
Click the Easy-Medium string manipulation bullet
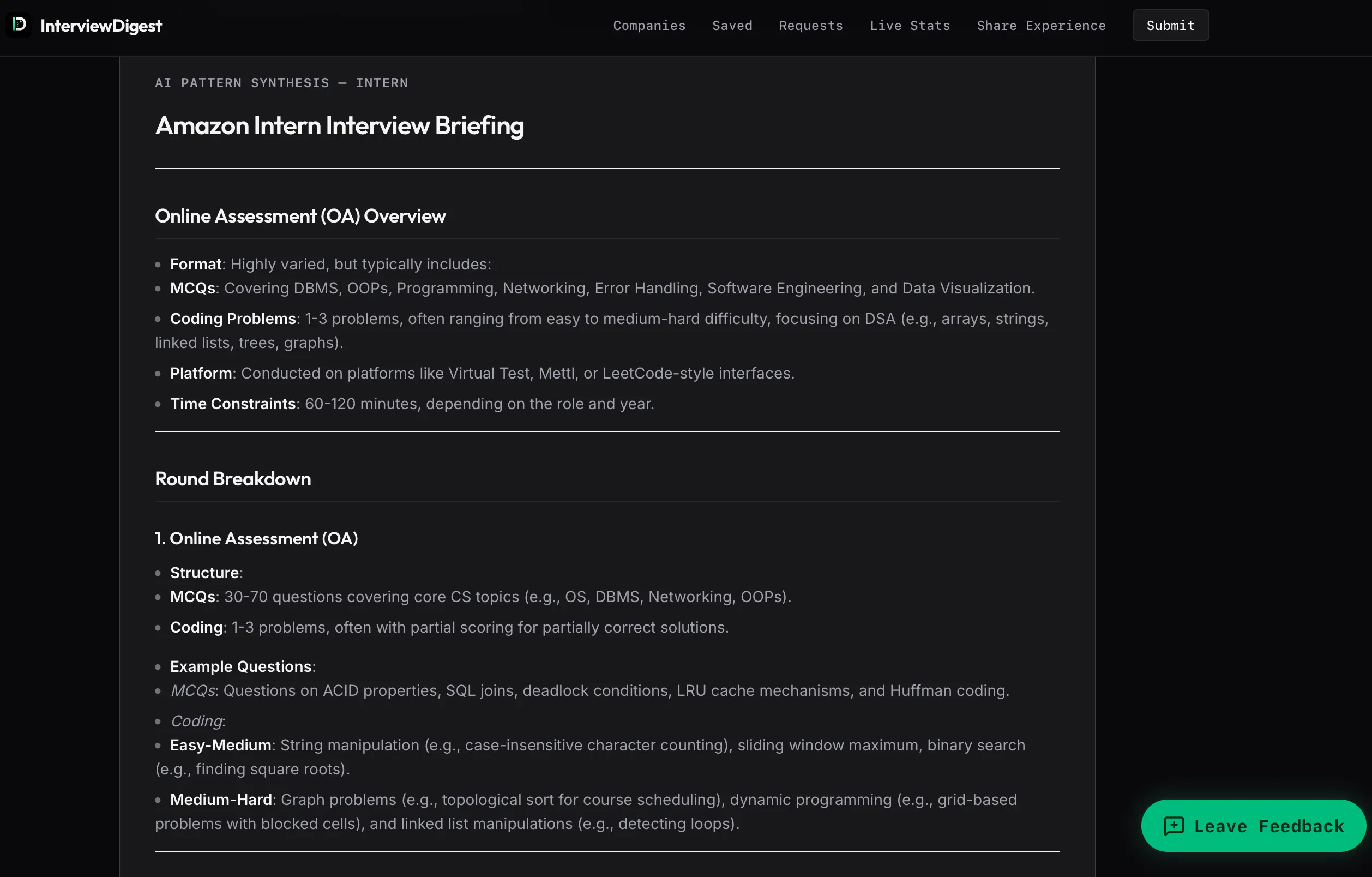point(590,758)
